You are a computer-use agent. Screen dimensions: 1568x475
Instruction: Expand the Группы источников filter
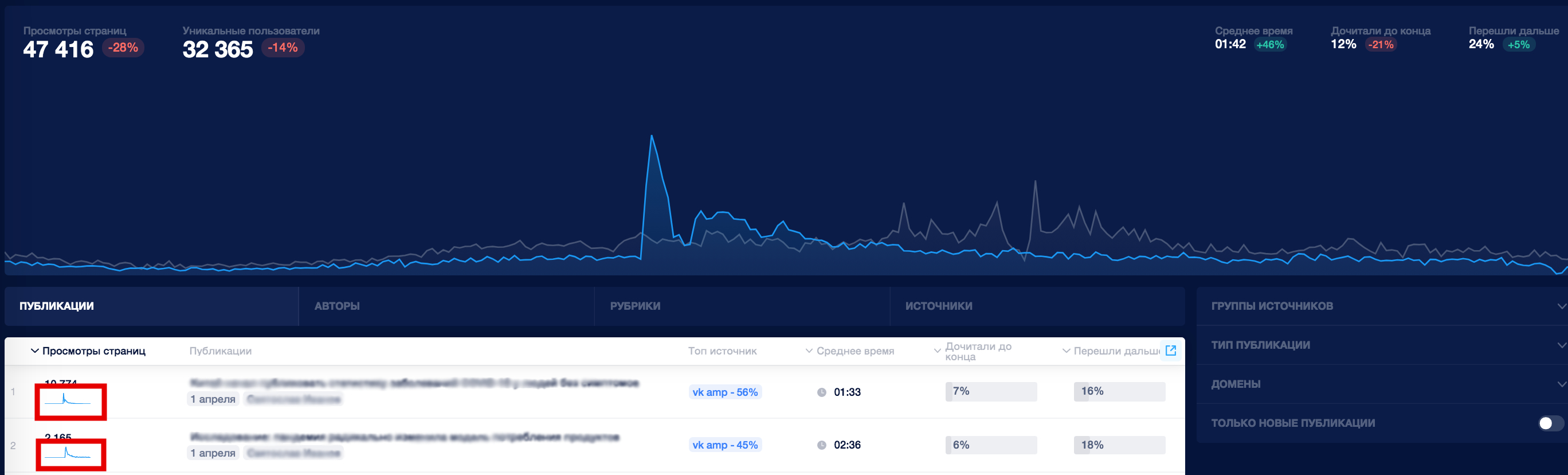(x=1382, y=306)
